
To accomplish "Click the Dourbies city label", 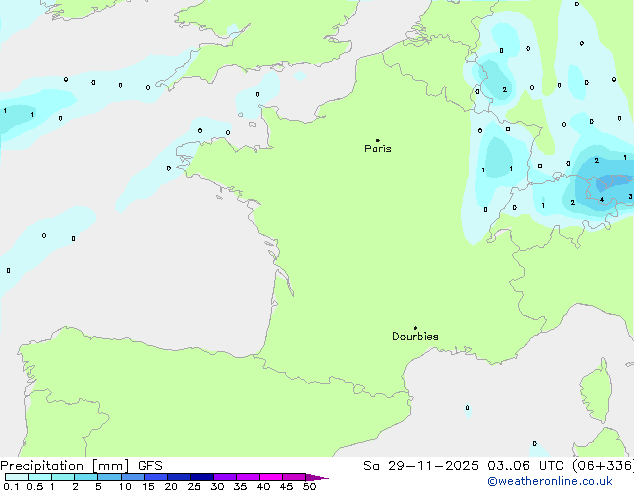I will 415,336.
